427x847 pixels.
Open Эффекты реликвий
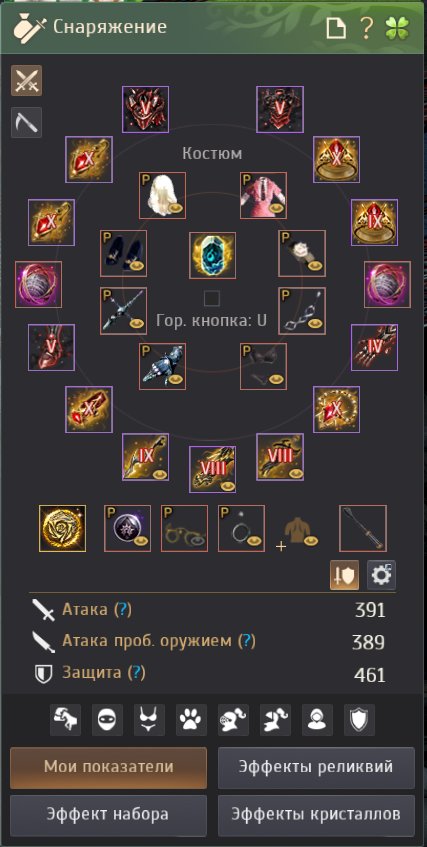click(316, 768)
